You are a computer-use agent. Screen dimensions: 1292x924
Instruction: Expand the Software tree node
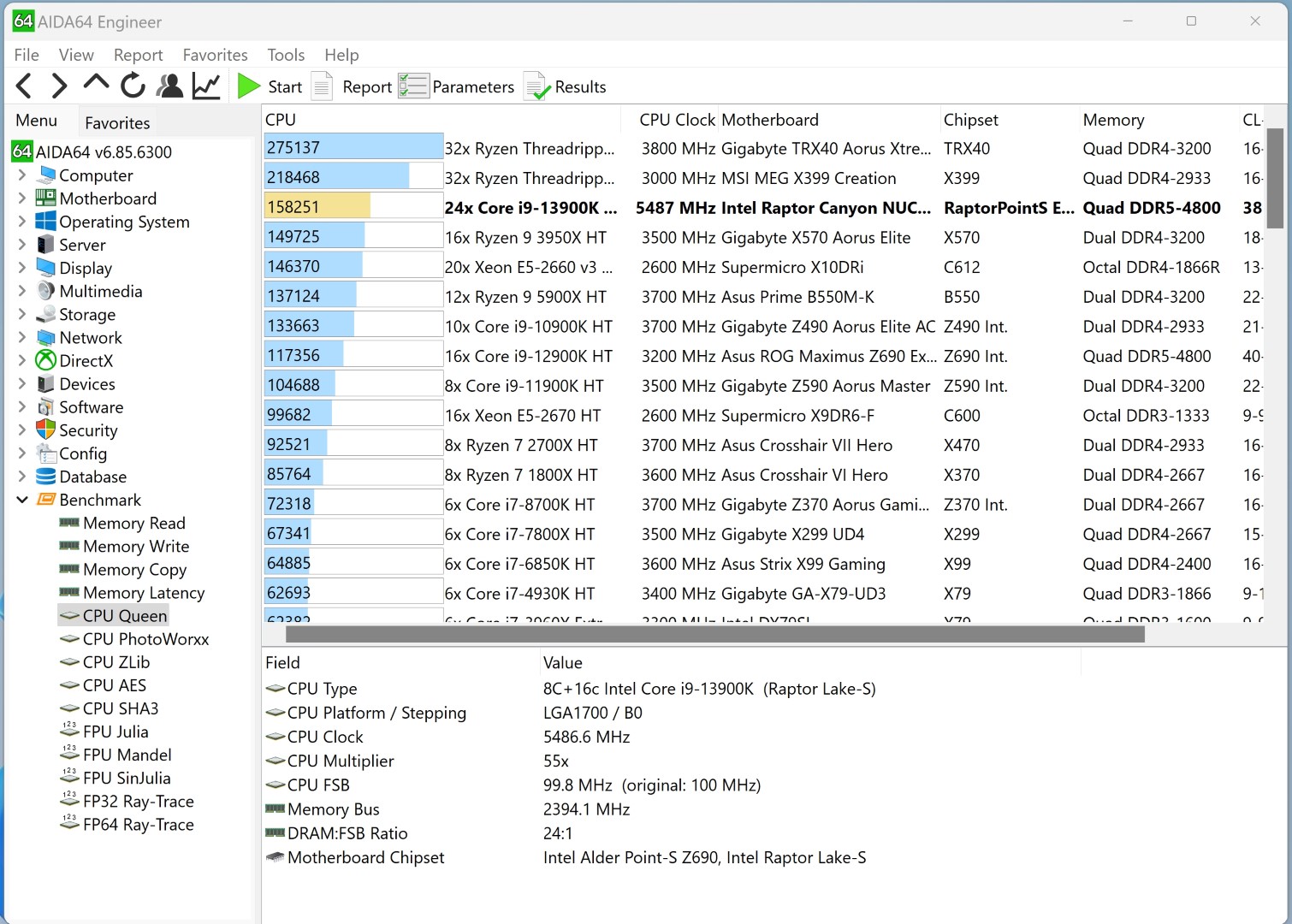22,407
